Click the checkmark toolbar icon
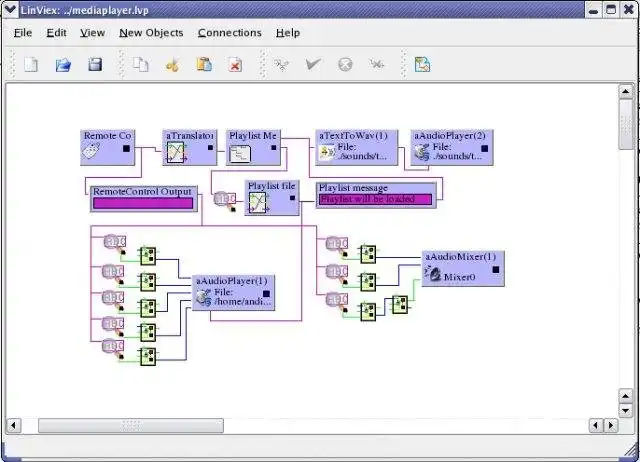Viewport: 640px width, 462px height. click(313, 64)
